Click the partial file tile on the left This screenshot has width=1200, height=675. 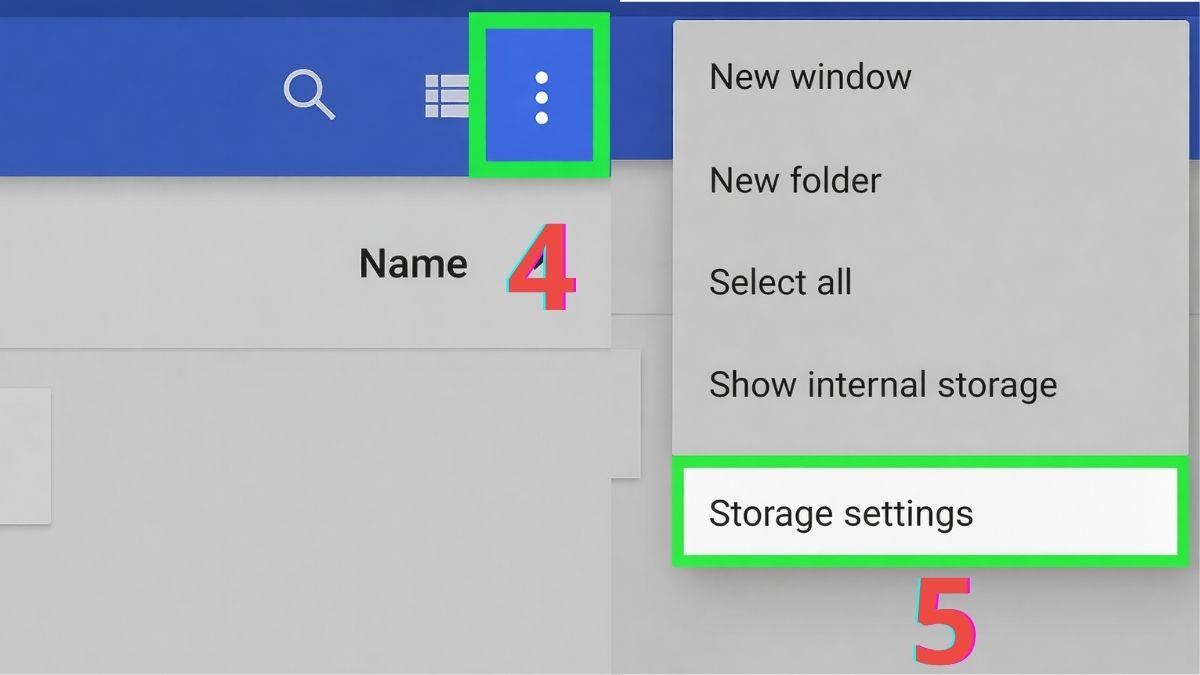tap(24, 455)
